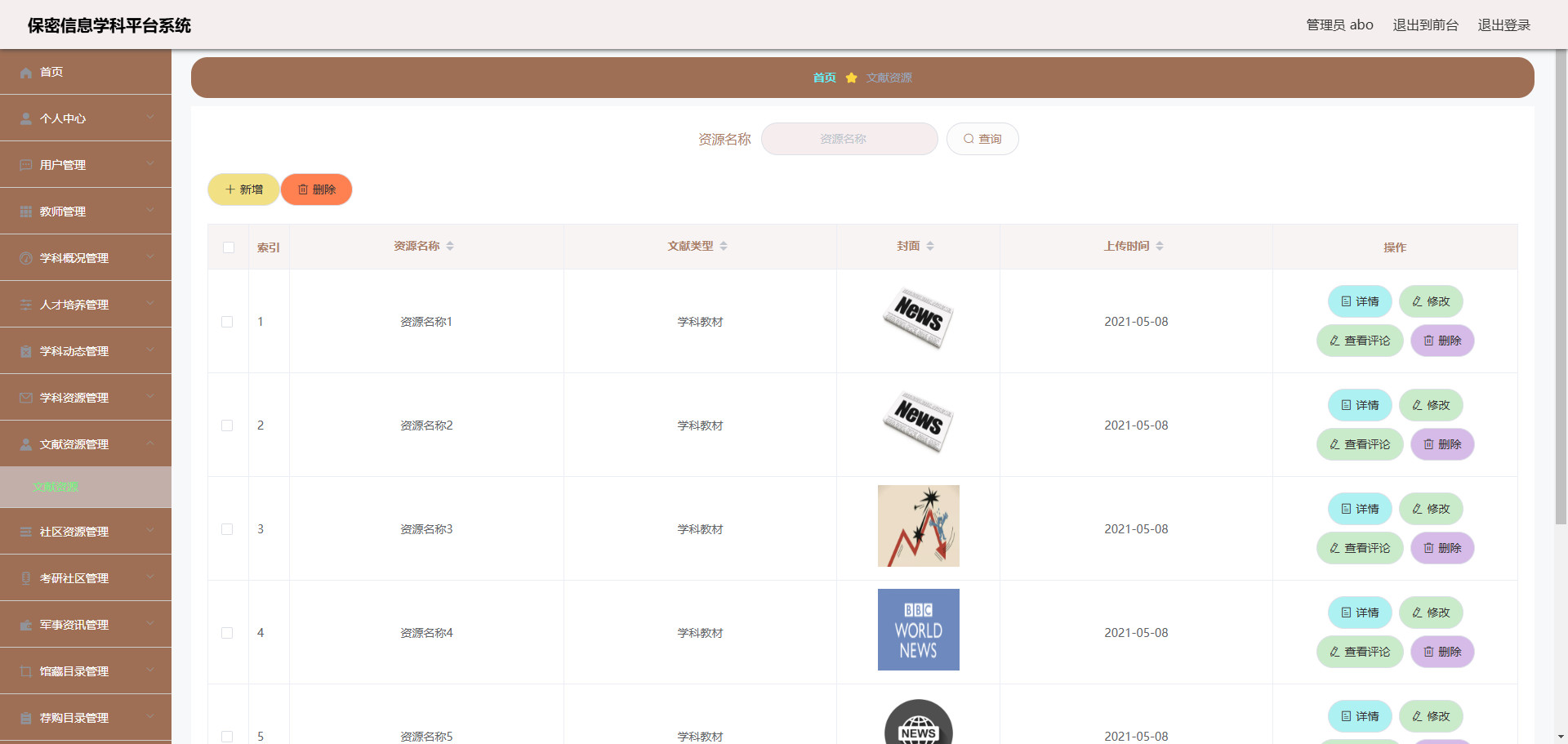This screenshot has width=1568, height=744.
Task: Click the envelope icon beside 学科资源管理
Action: (x=26, y=399)
